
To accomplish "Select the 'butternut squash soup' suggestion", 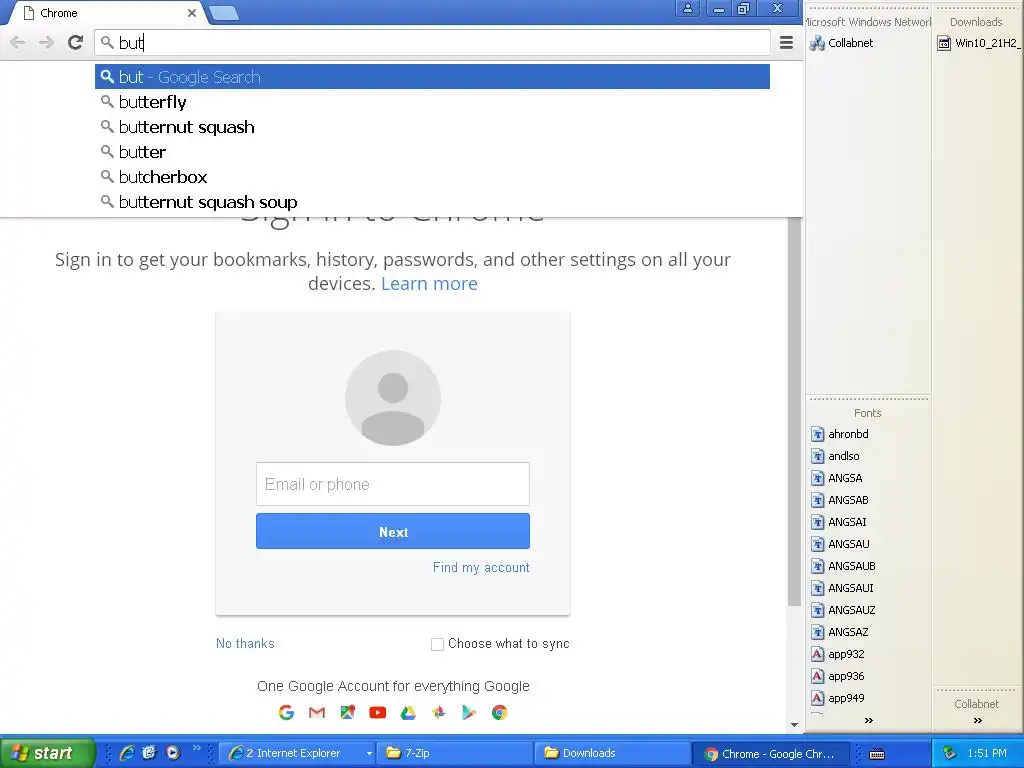I will tap(432, 202).
